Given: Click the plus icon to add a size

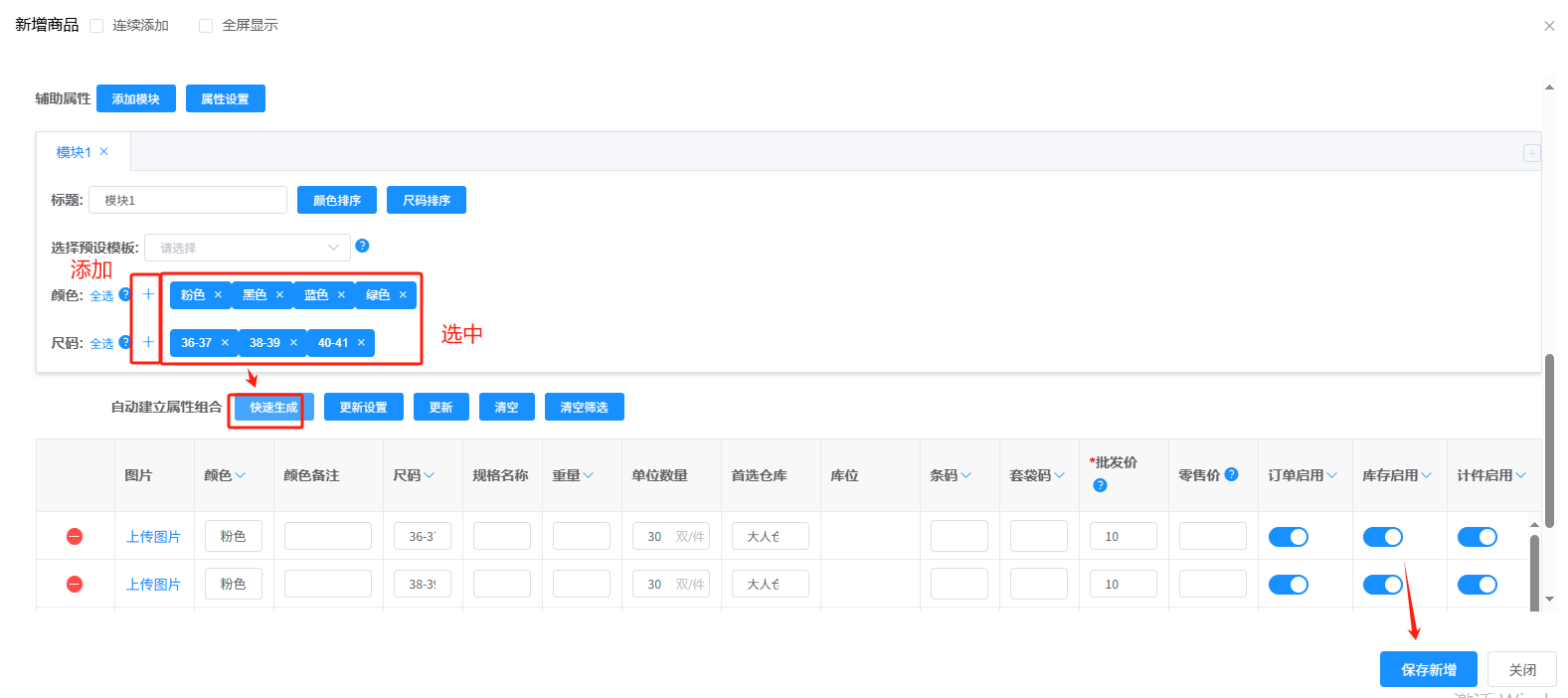Looking at the screenshot, I should [x=148, y=342].
